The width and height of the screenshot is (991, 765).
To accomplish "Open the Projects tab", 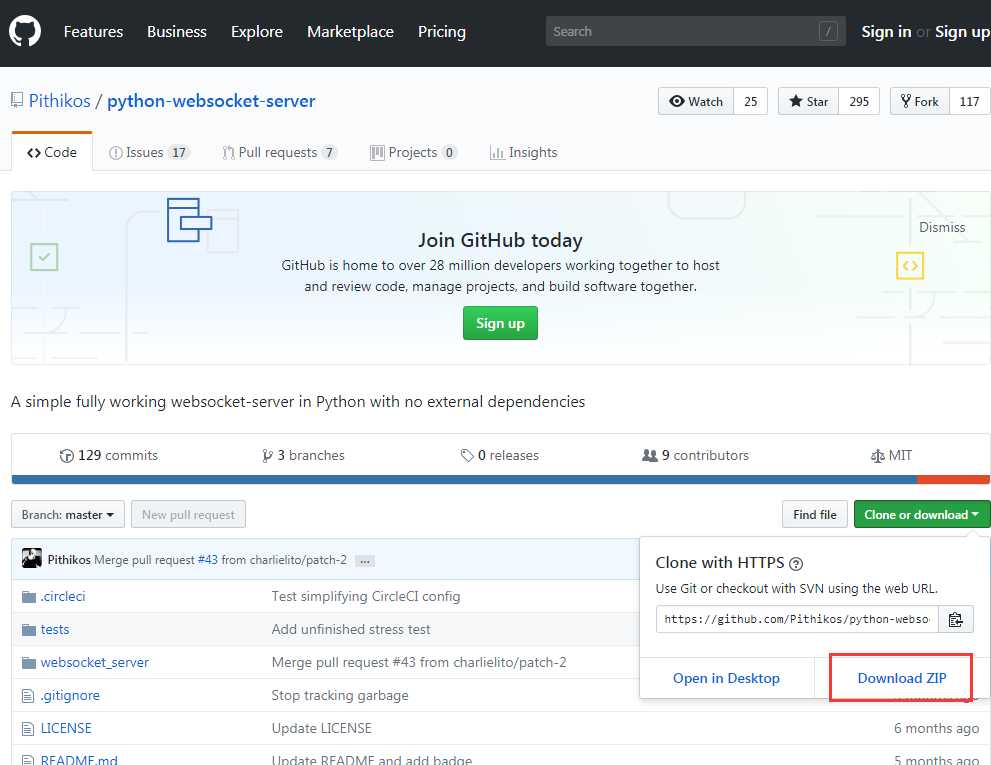I will point(413,152).
